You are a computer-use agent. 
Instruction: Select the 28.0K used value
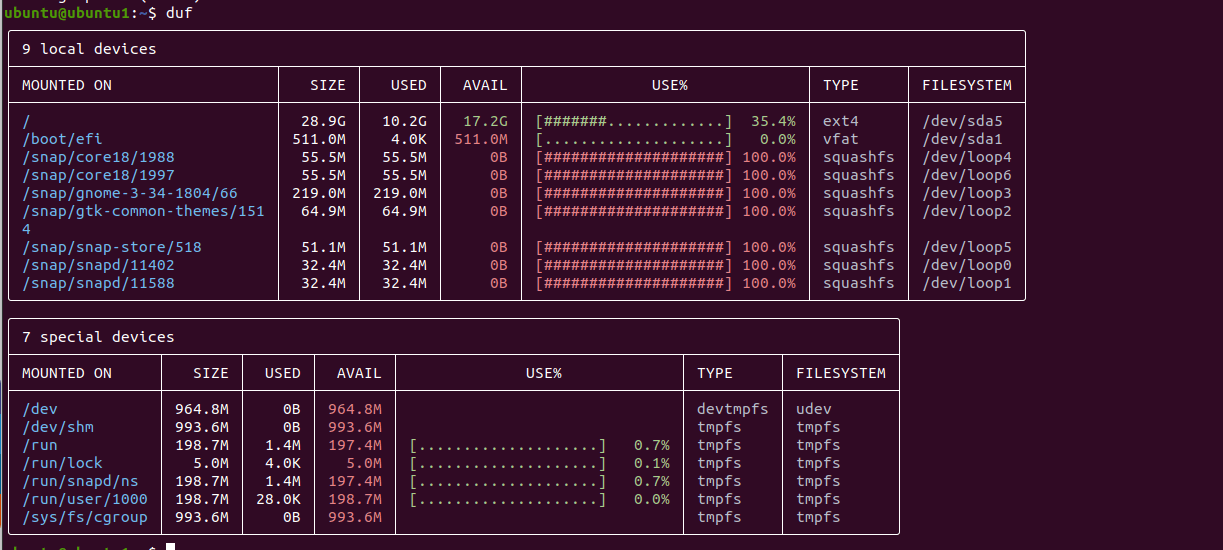(278, 499)
